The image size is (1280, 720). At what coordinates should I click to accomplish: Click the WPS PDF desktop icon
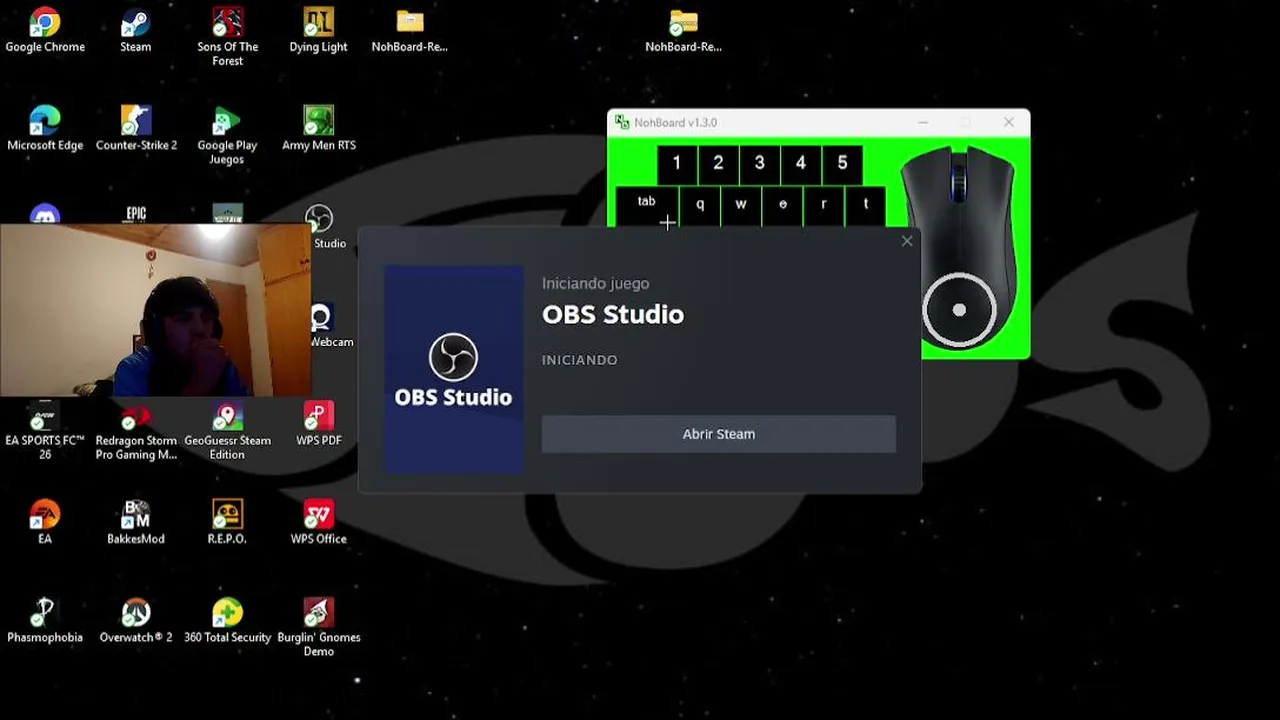pos(318,424)
